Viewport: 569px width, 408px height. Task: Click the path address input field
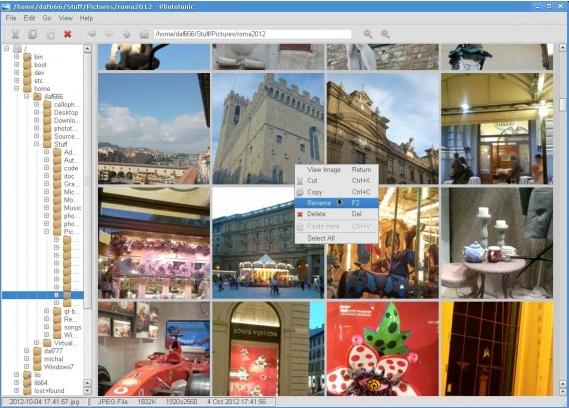(x=252, y=34)
